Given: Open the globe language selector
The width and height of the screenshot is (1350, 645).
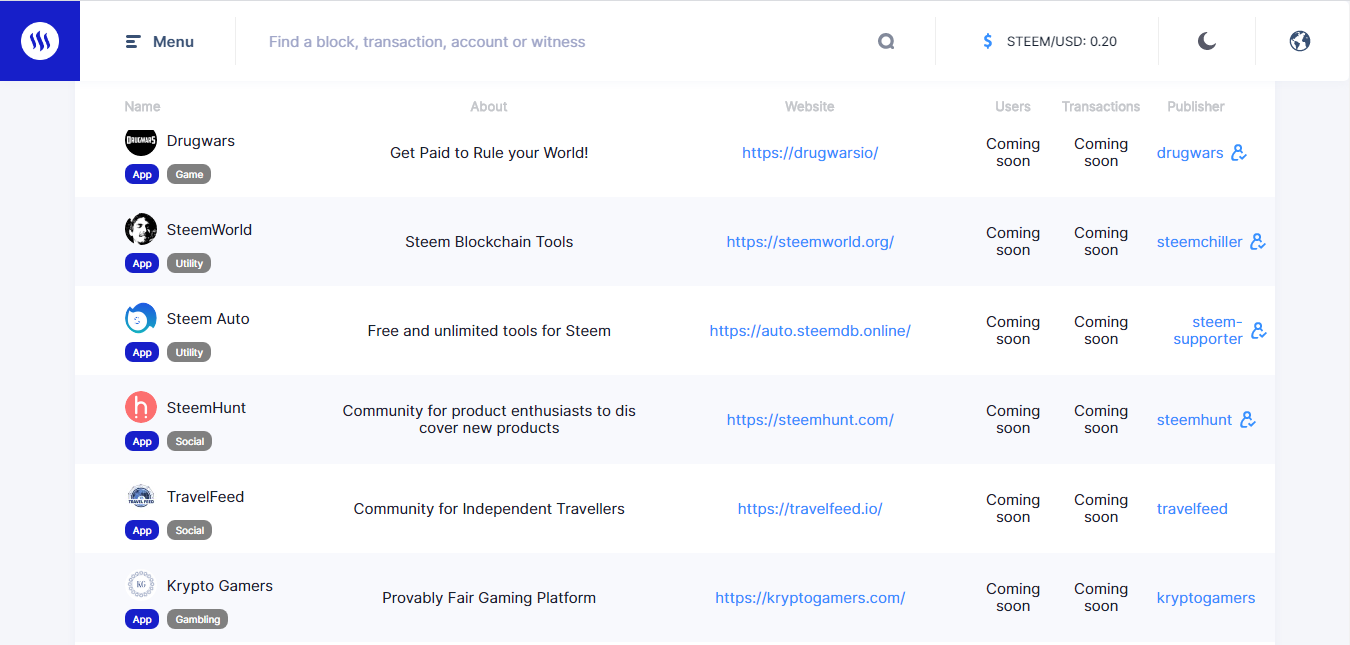Looking at the screenshot, I should [1300, 41].
